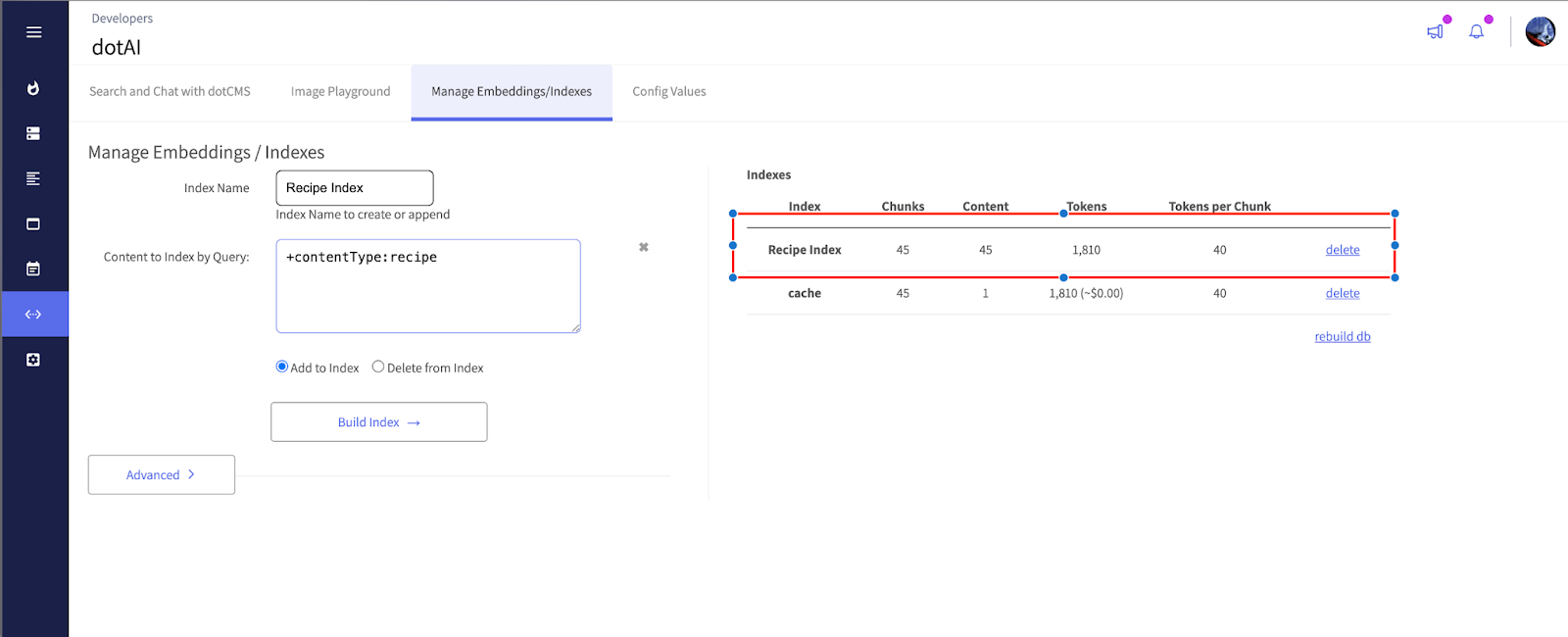Expand the Advanced section

coord(162,474)
